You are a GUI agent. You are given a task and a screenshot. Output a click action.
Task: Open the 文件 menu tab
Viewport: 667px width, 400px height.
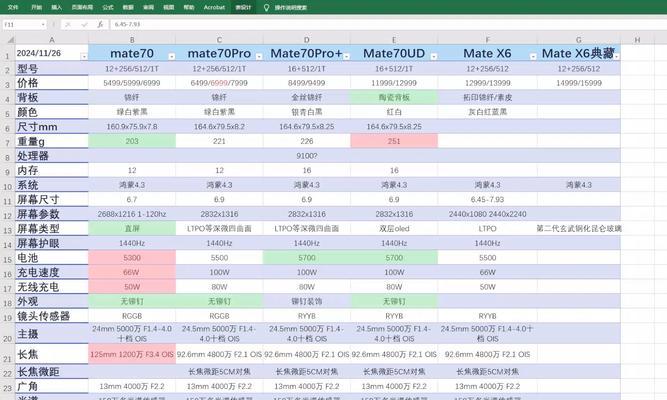click(13, 7)
